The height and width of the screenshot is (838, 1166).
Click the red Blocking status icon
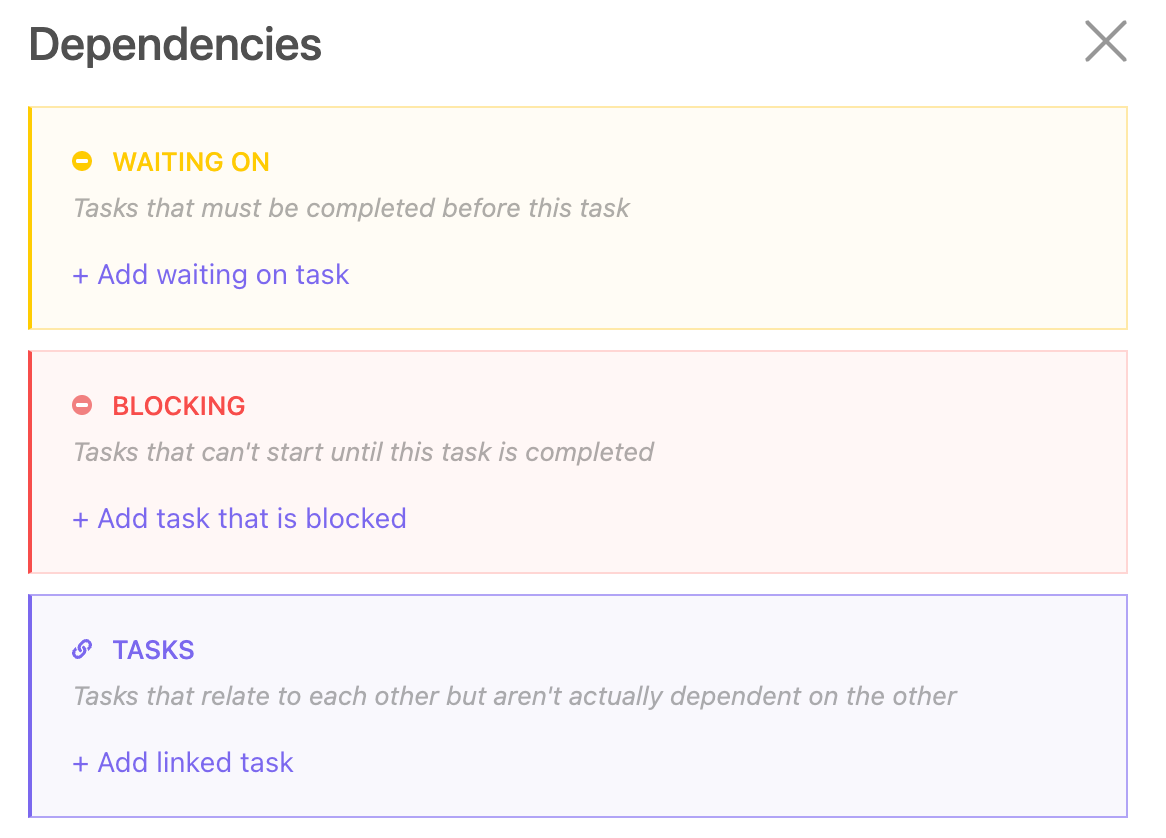[82, 405]
